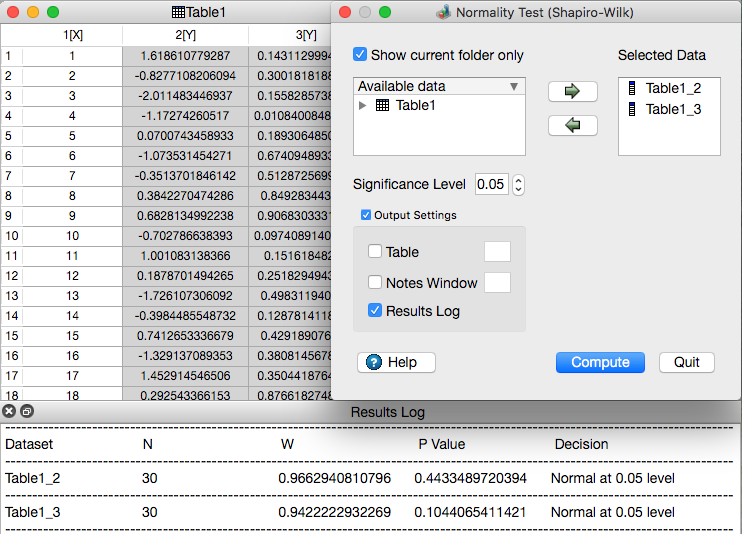Viewport: 742px width, 534px height.
Task: Open the Available data header dropdown
Action: 514,86
